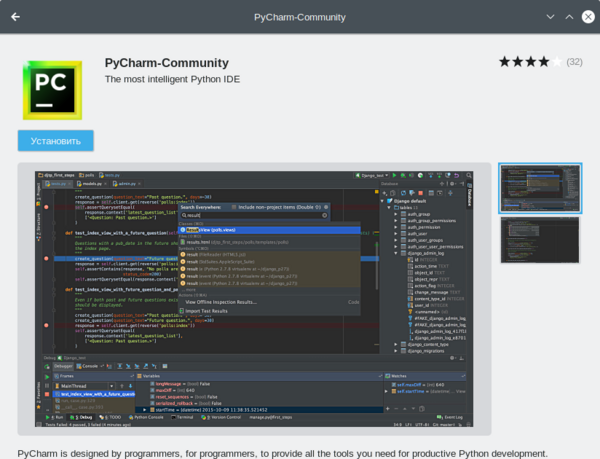Viewport: 600px width, 459px height.
Task: Select the second screenshot thumbnail
Action: point(540,240)
